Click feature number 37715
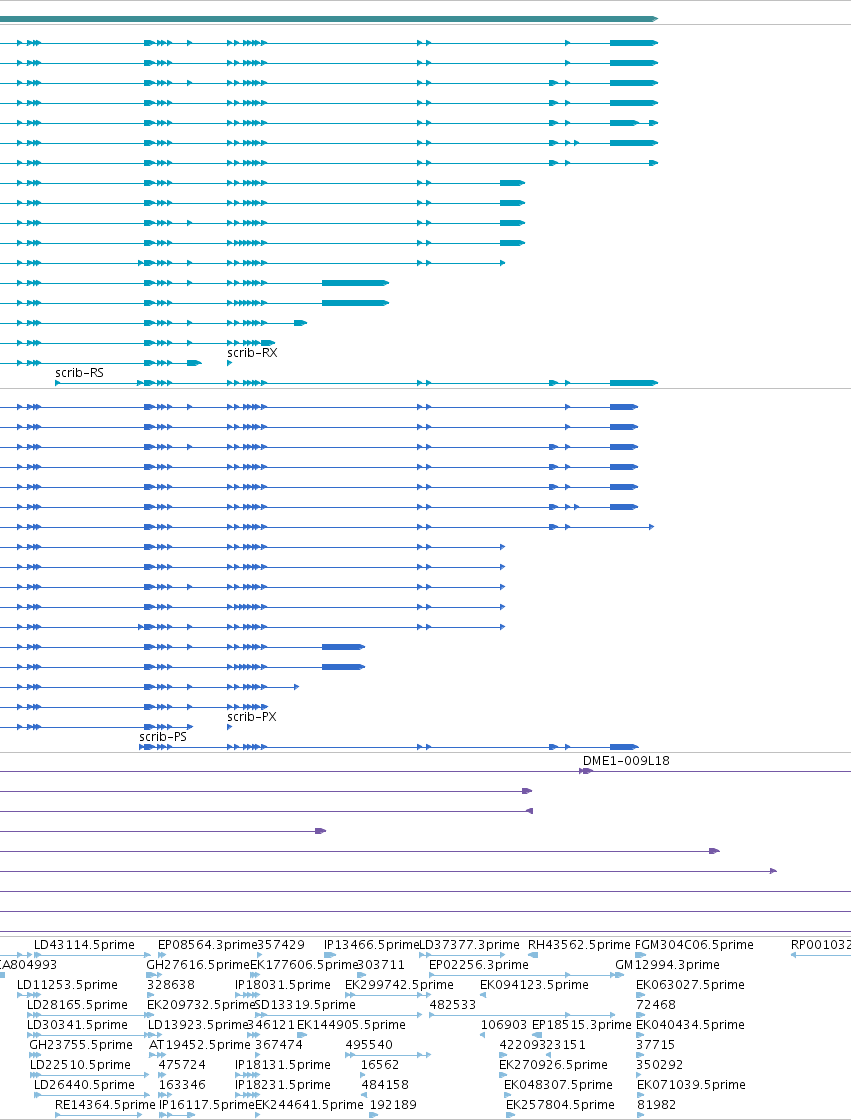This screenshot has width=851, height=1120. [x=655, y=1045]
